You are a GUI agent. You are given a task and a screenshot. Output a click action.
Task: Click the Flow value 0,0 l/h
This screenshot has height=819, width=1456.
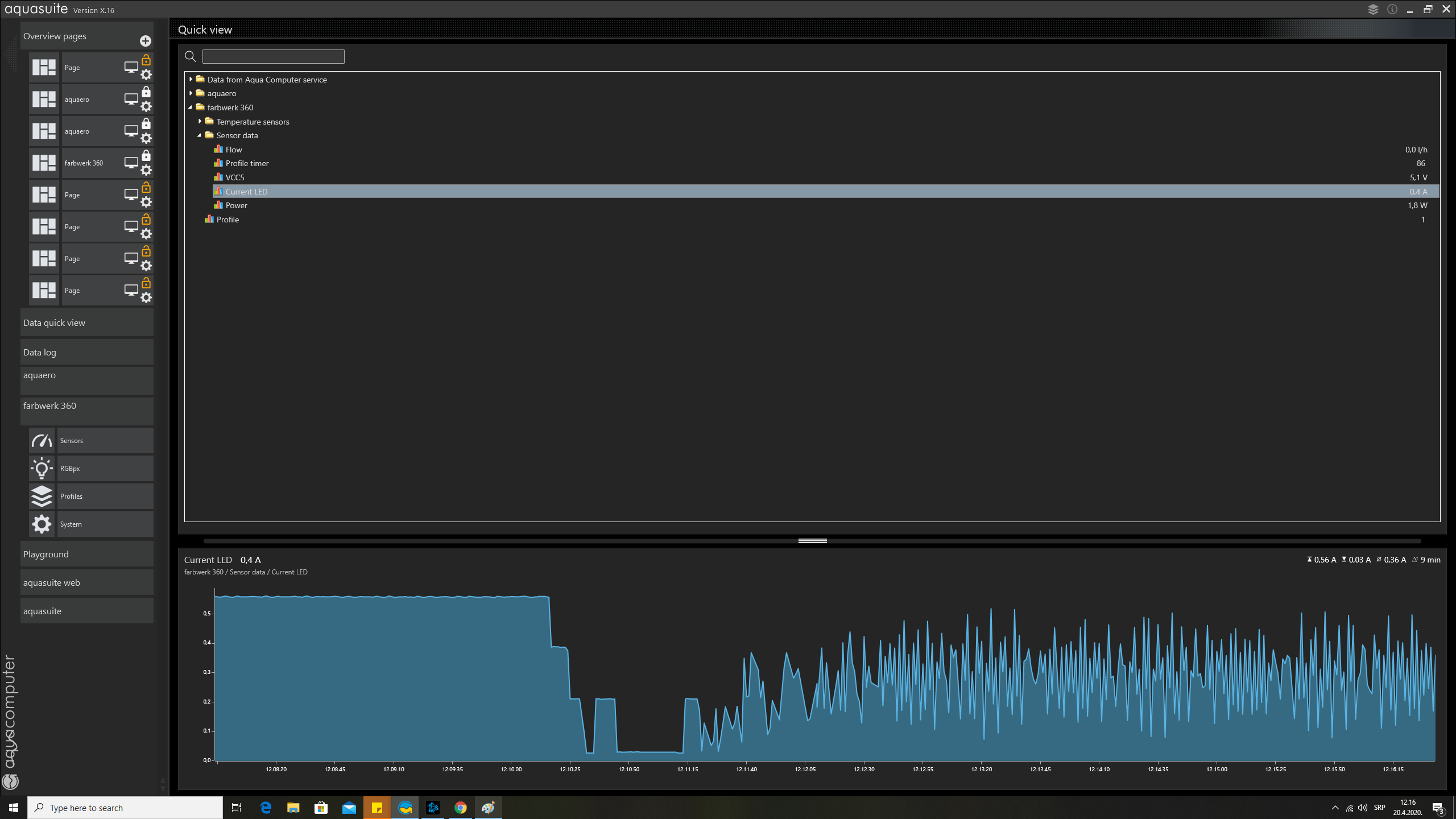[1416, 150]
